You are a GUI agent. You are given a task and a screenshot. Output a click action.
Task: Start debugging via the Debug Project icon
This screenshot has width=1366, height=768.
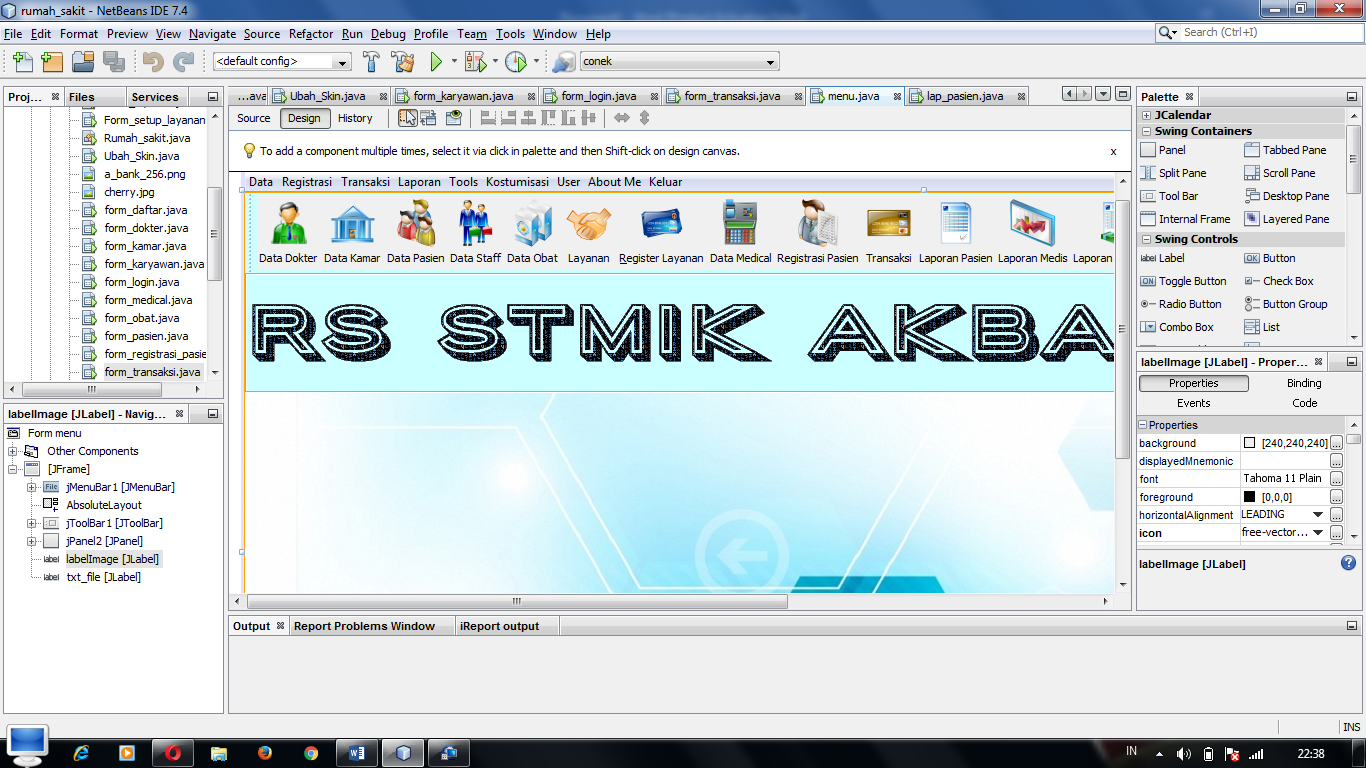(476, 61)
